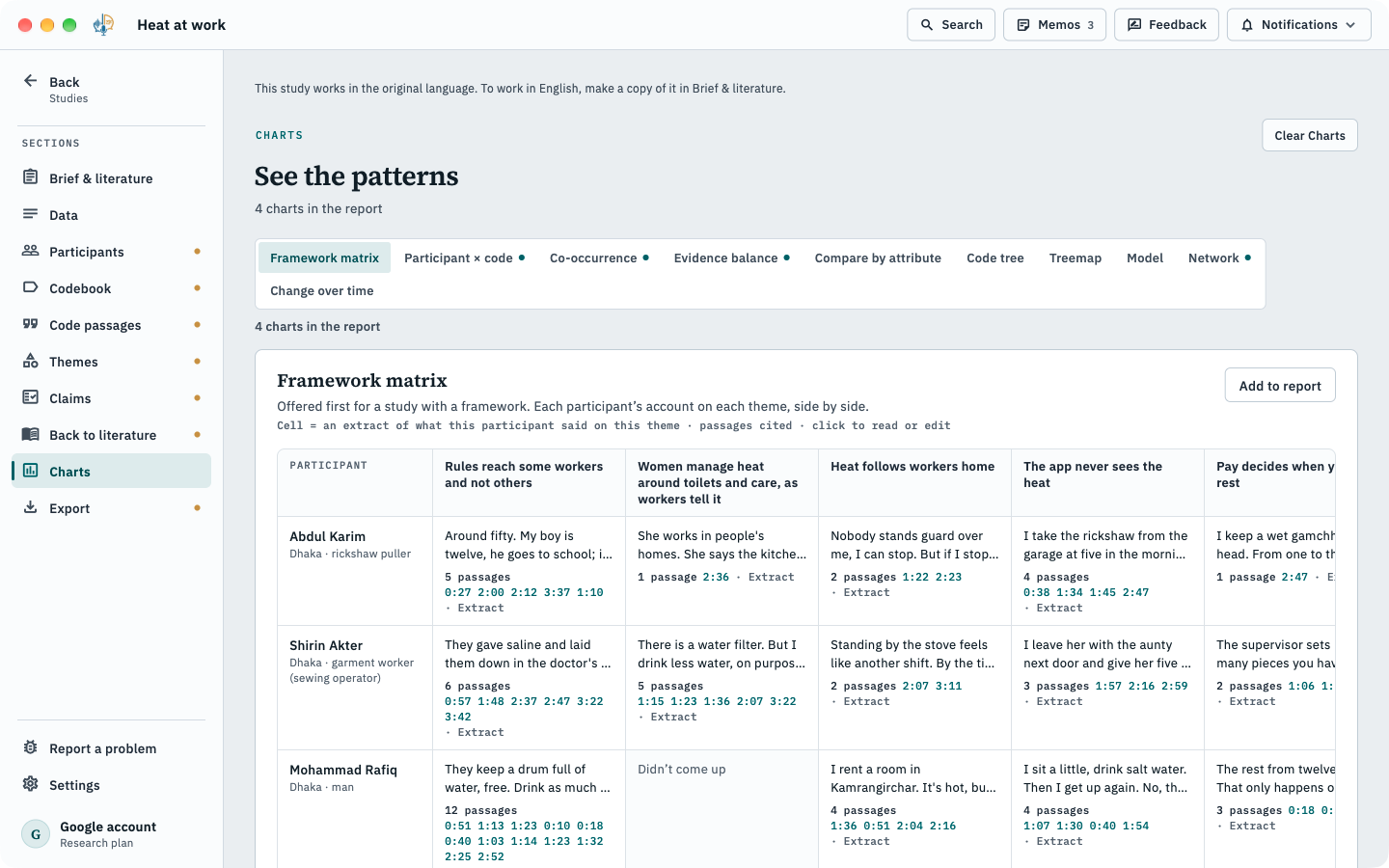Open the Themes section

click(112, 361)
